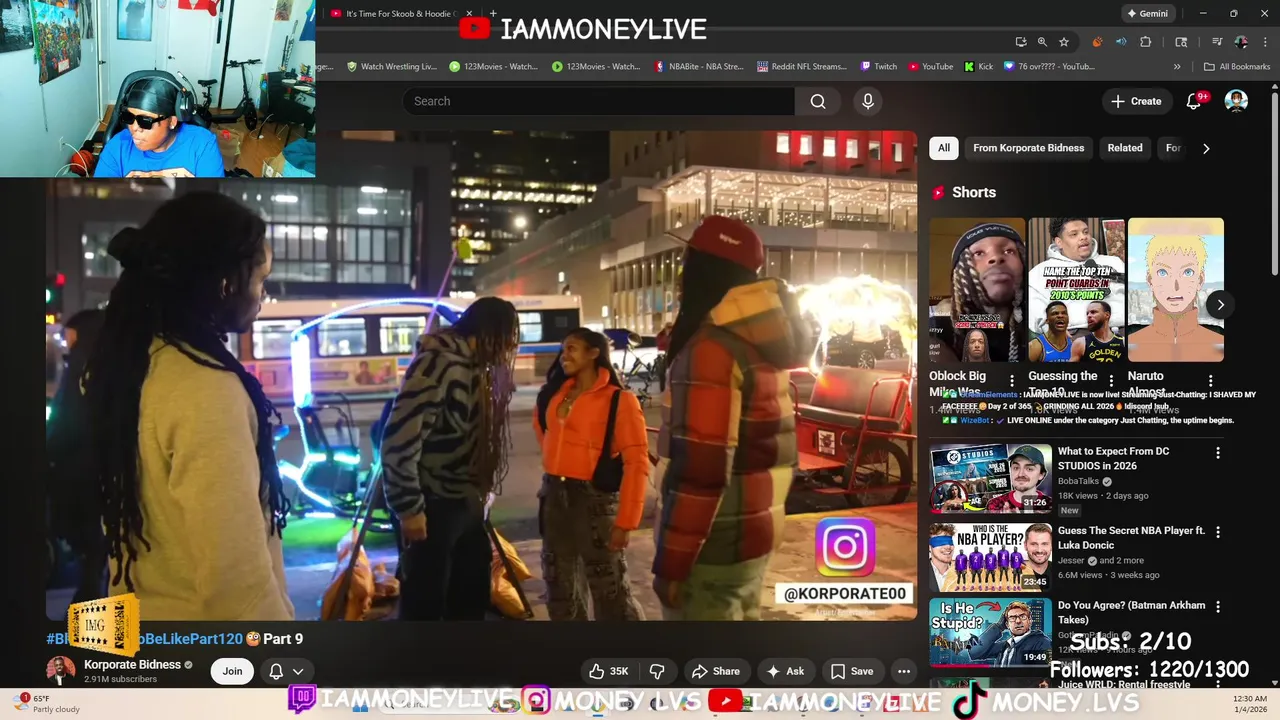
Task: Open the NBABite bookmark
Action: pyautogui.click(x=699, y=67)
